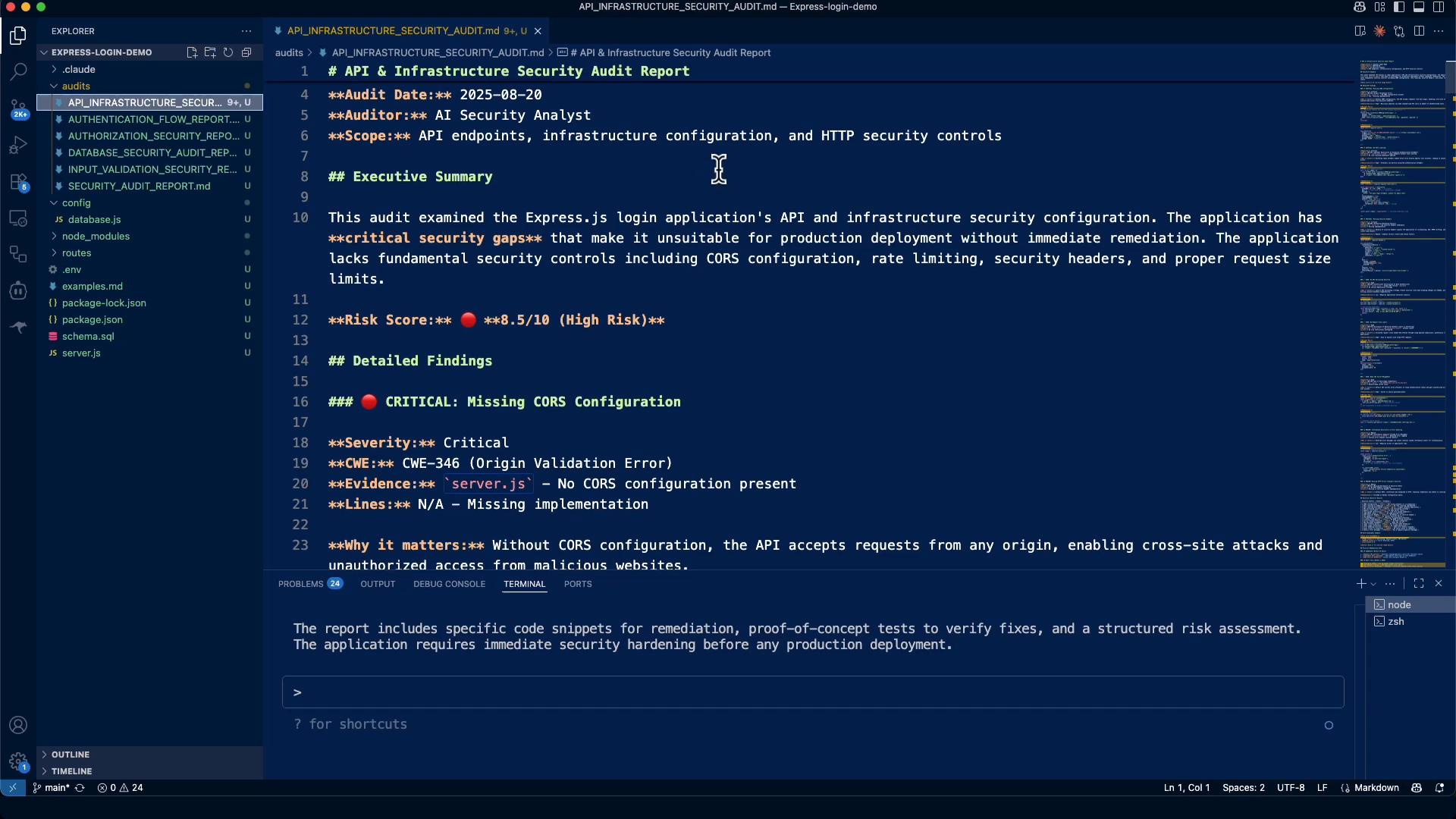Open the Run and Debug view
This screenshot has width=1456, height=819.
click(18, 145)
